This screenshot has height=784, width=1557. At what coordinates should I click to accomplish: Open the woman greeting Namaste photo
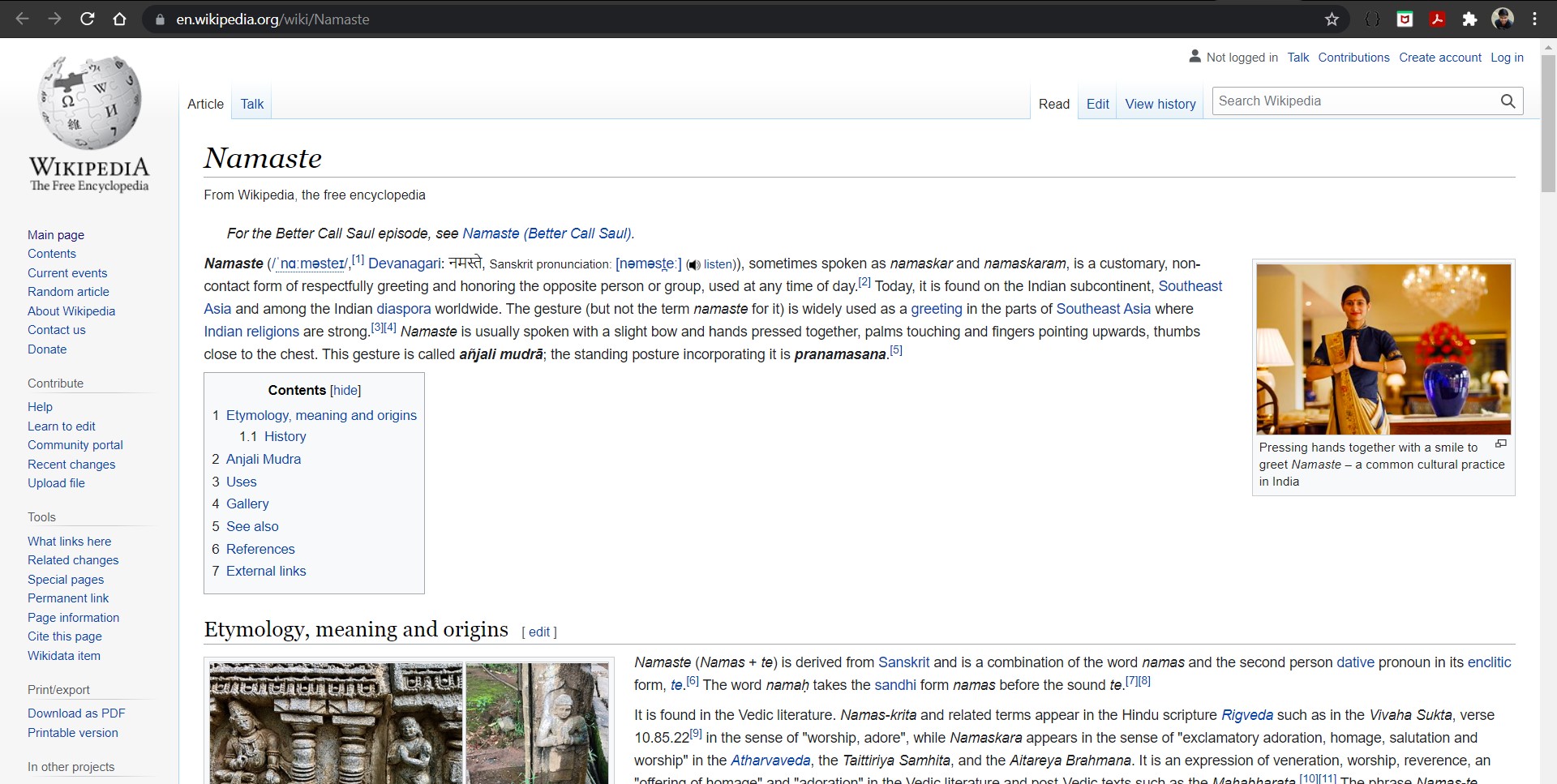click(x=1383, y=349)
